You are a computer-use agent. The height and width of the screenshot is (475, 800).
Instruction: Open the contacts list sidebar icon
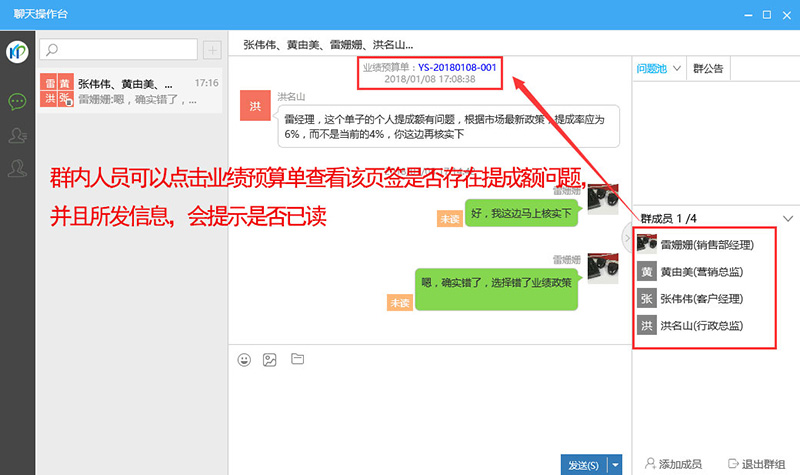(x=17, y=135)
